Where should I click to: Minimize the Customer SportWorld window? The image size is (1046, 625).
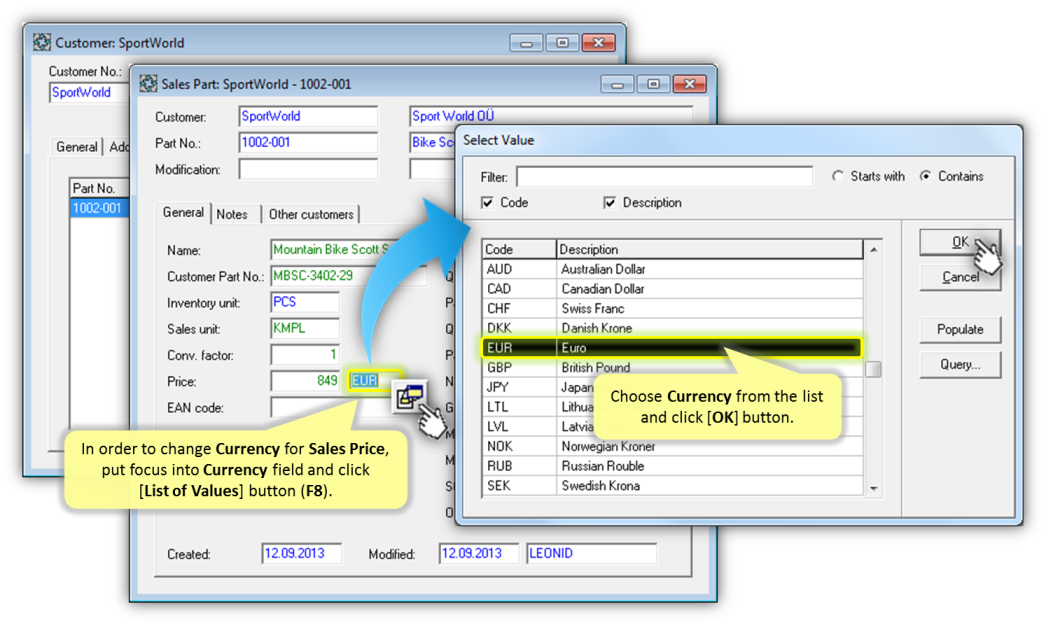pyautogui.click(x=526, y=43)
